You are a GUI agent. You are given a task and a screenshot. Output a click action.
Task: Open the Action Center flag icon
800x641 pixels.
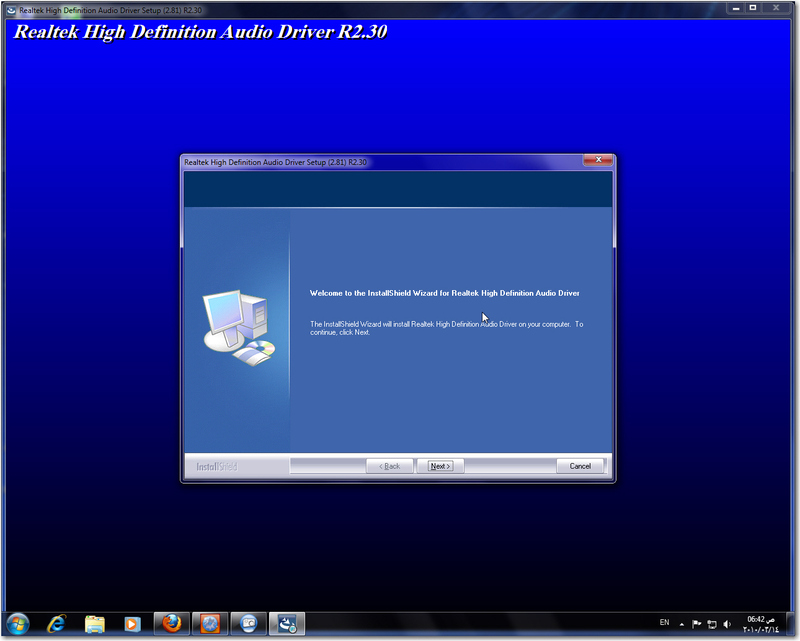pos(696,624)
